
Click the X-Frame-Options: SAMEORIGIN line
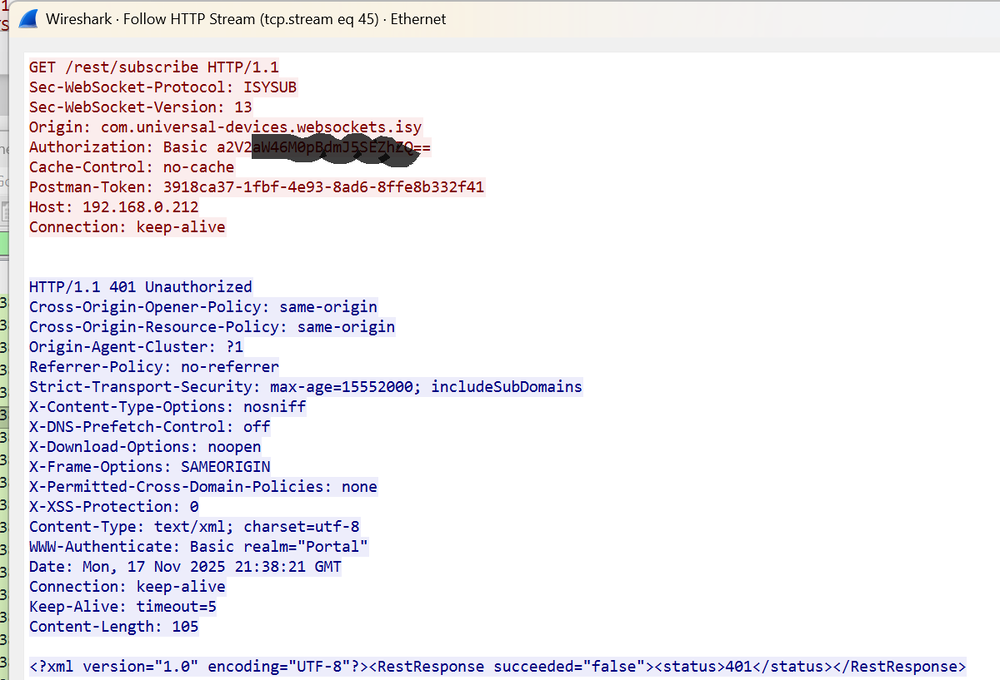point(149,467)
